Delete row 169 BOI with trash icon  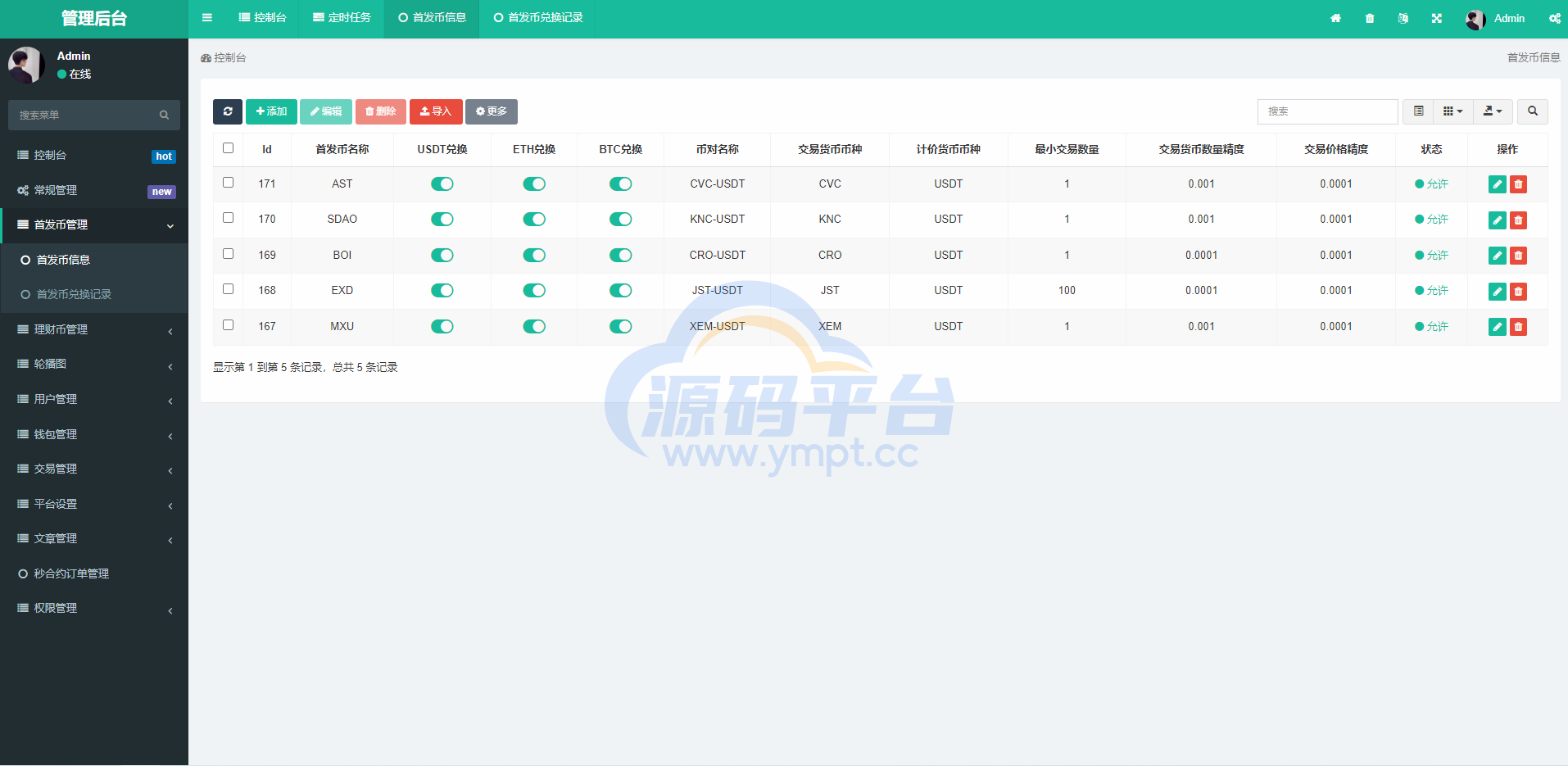coord(1518,256)
